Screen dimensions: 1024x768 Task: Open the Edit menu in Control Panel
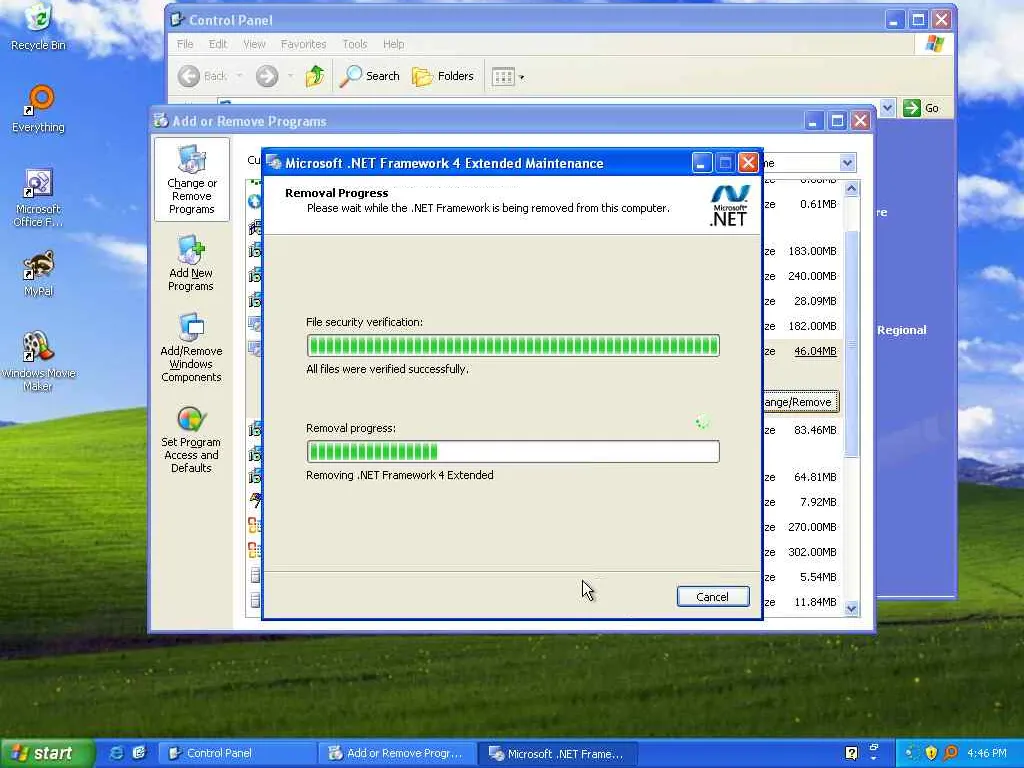pyautogui.click(x=217, y=44)
